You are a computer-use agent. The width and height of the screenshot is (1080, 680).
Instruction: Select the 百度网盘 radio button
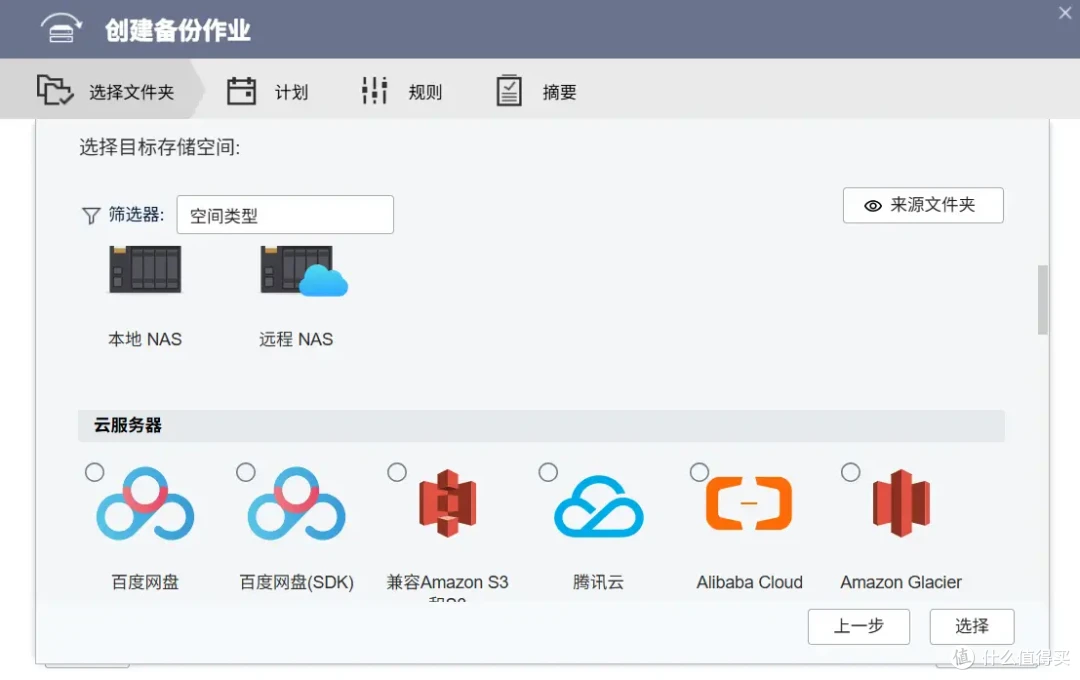tap(94, 472)
